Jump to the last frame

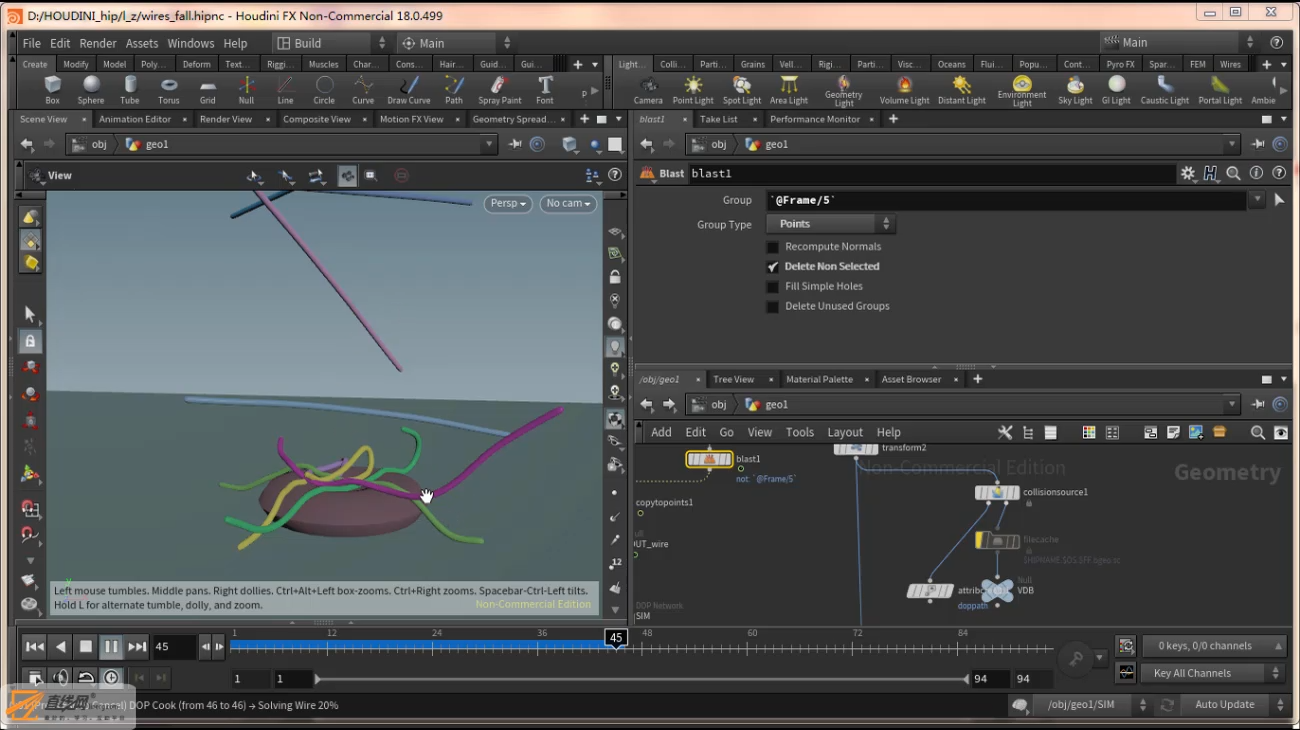pos(137,647)
